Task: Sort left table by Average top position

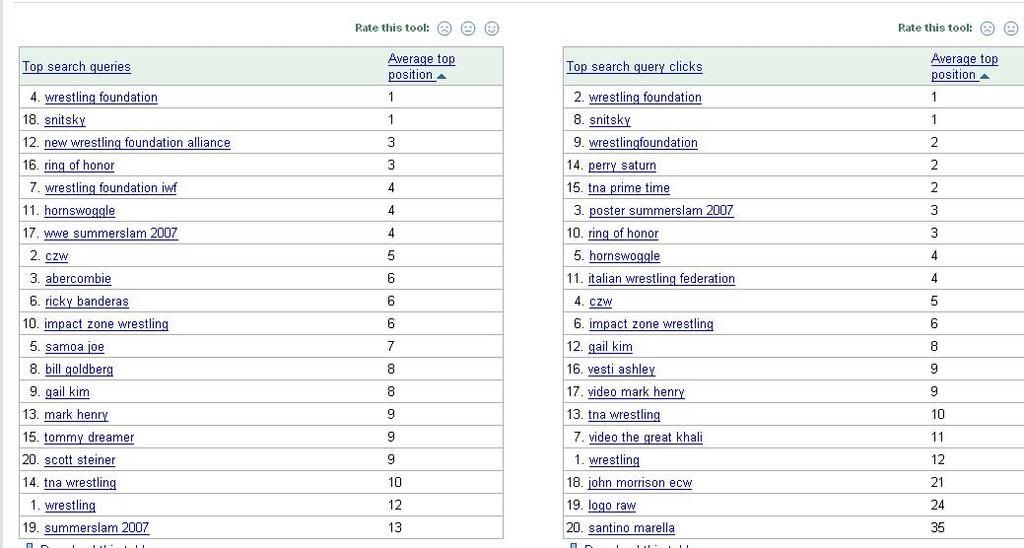Action: click(421, 67)
